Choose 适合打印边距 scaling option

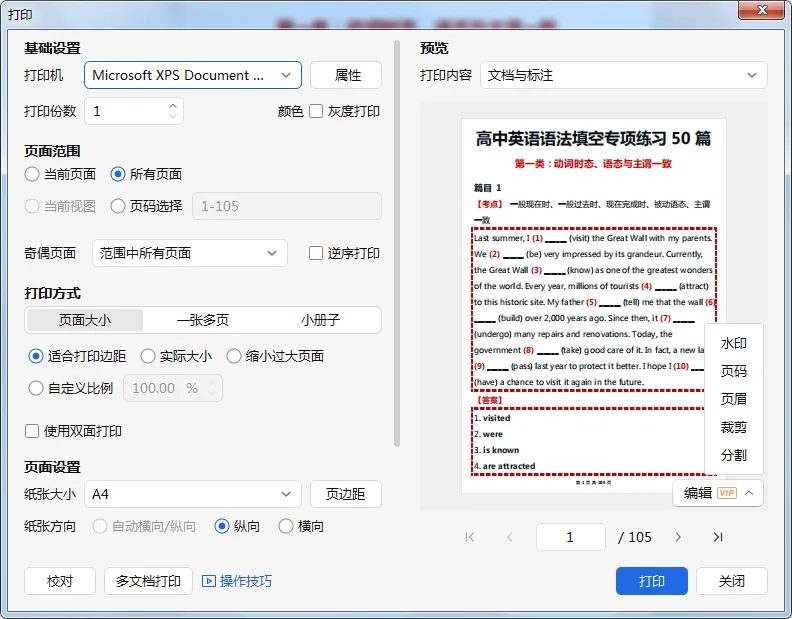[x=36, y=356]
